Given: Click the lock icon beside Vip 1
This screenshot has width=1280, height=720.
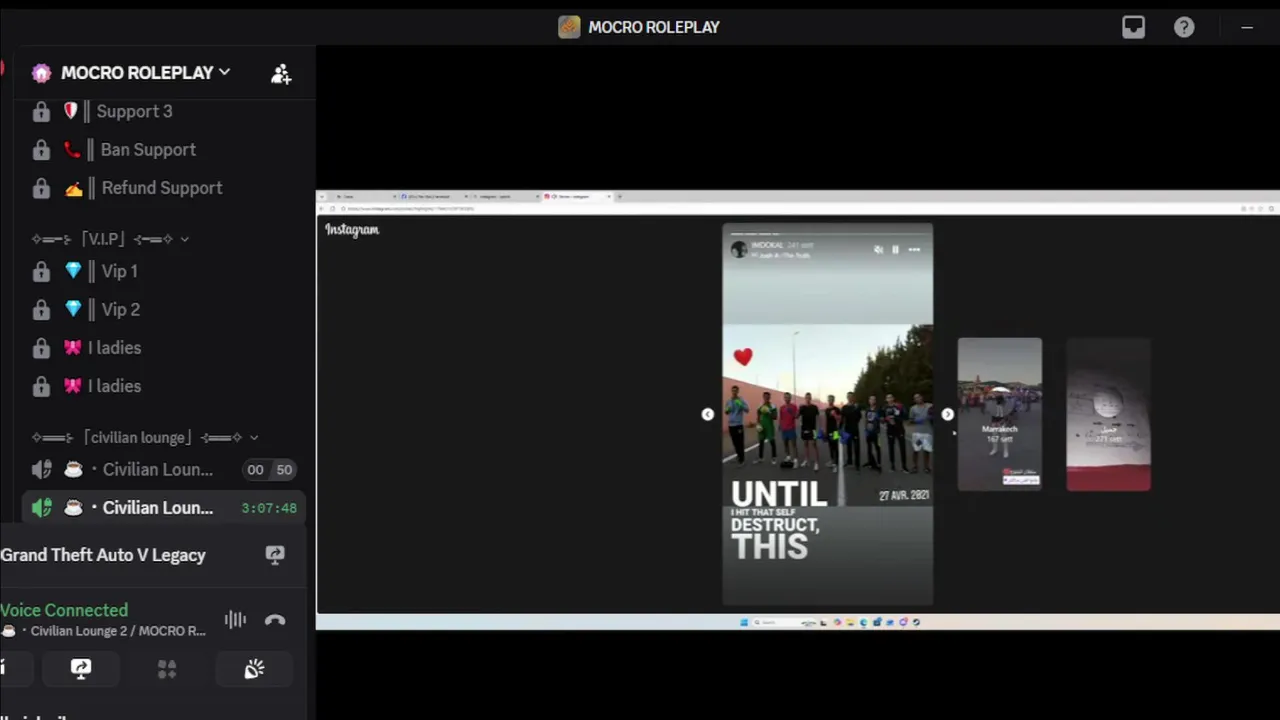Looking at the screenshot, I should [x=41, y=271].
